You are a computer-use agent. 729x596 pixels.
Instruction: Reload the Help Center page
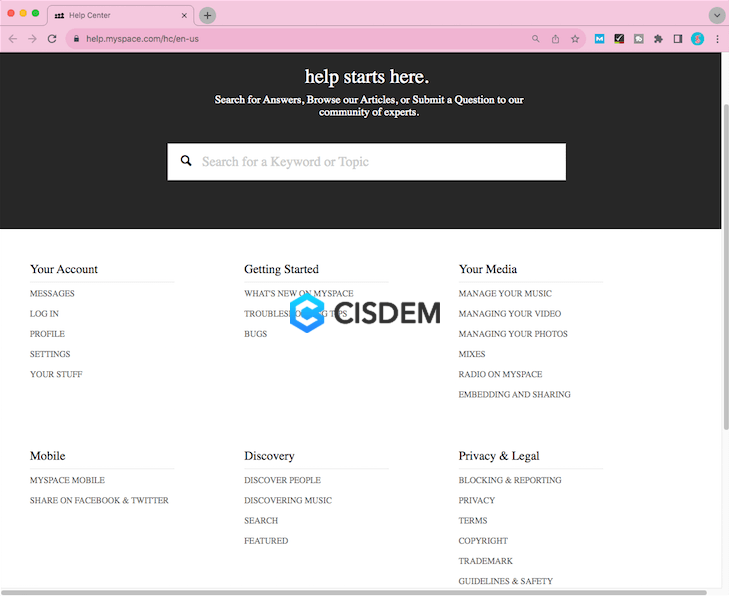tap(52, 39)
